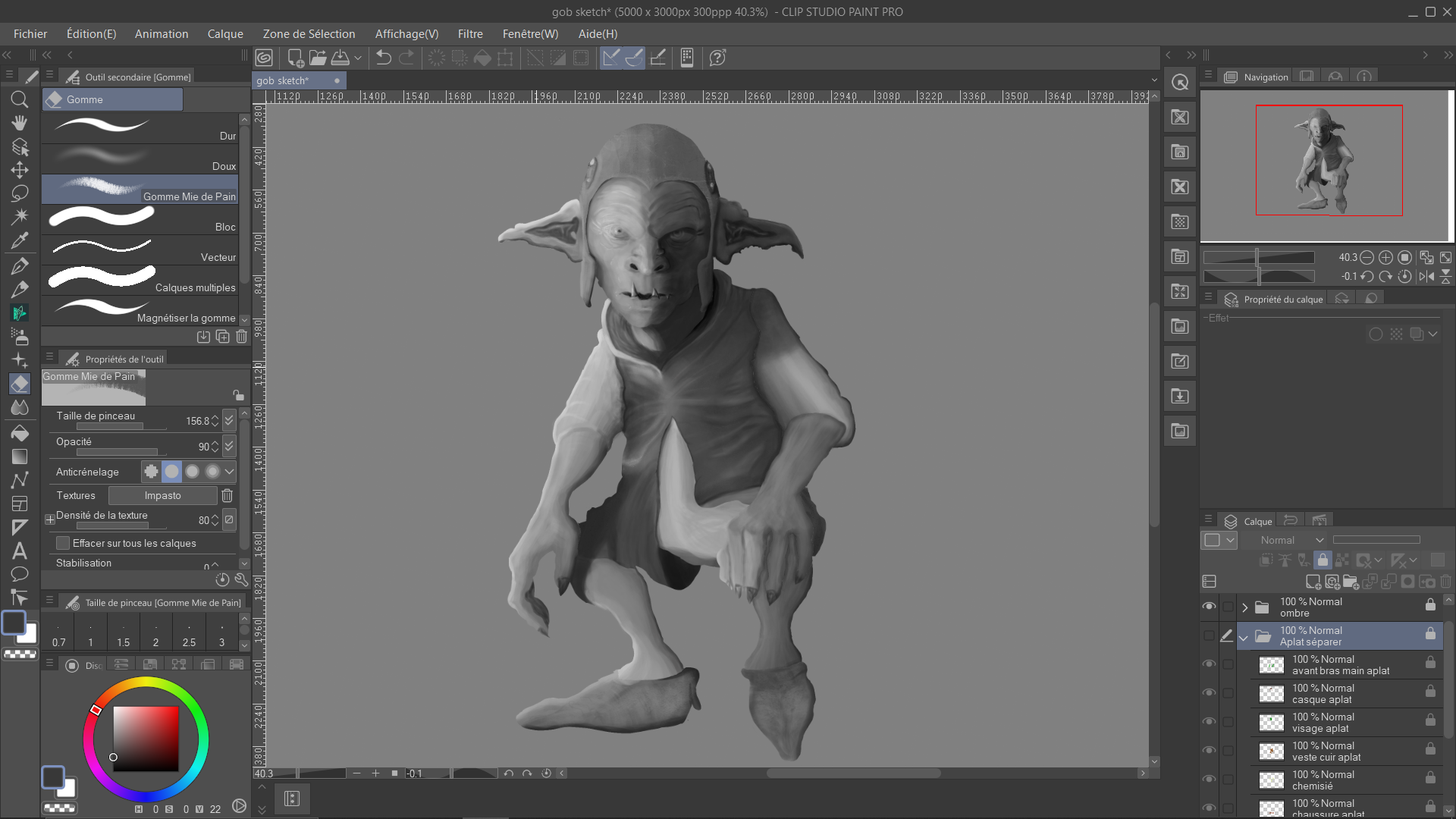Viewport: 1456px width, 819px height.
Task: Select the Hand move tool
Action: 20,123
